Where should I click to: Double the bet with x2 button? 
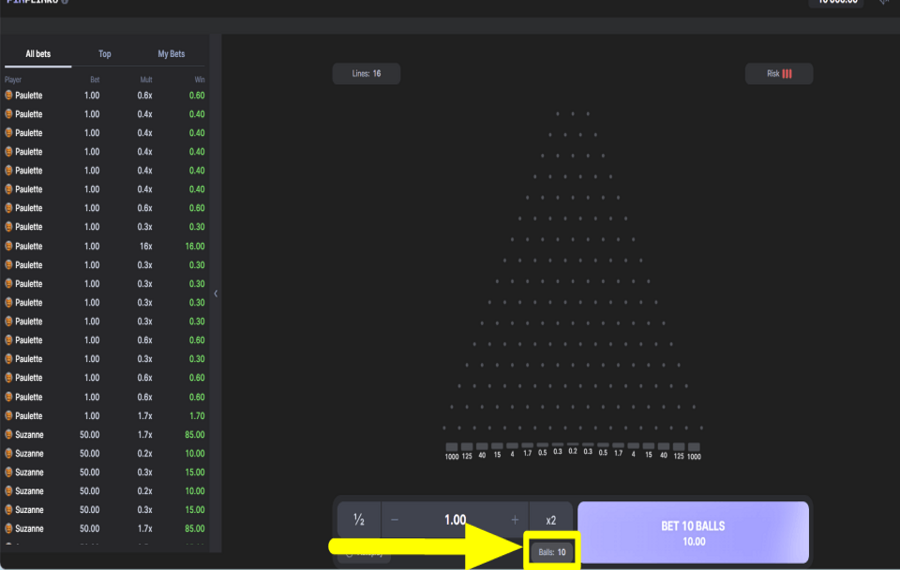pos(551,520)
